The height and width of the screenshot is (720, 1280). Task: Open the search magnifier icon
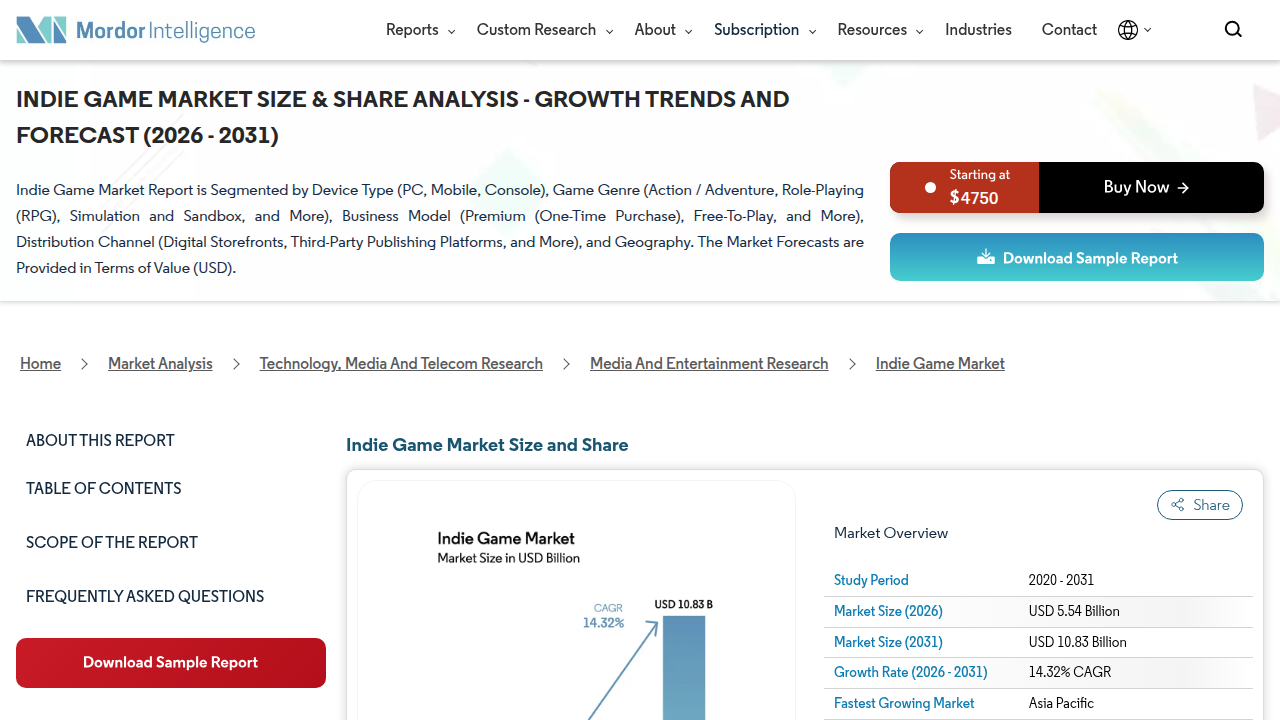coord(1233,30)
